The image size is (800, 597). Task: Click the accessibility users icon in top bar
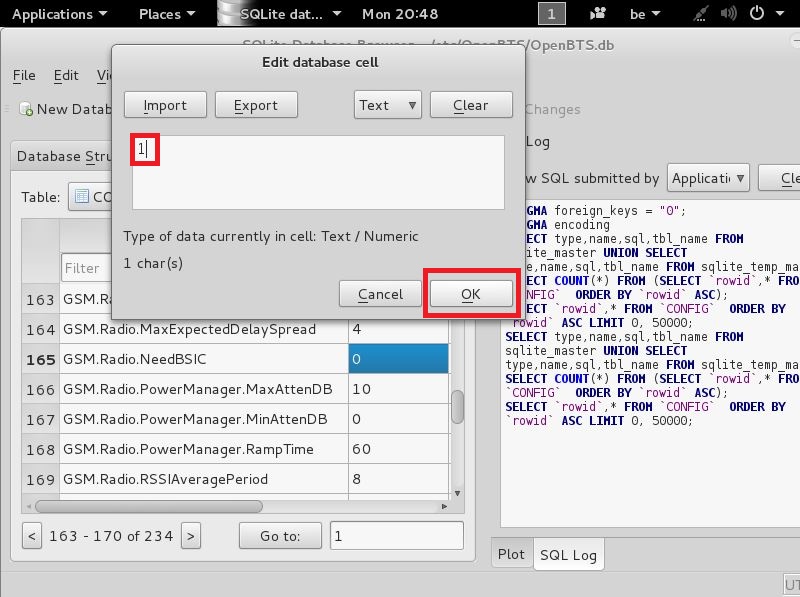(597, 14)
